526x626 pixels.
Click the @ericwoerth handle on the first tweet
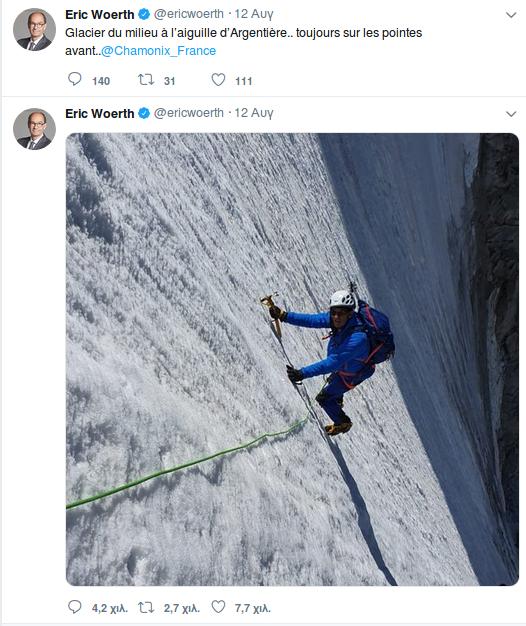point(189,14)
